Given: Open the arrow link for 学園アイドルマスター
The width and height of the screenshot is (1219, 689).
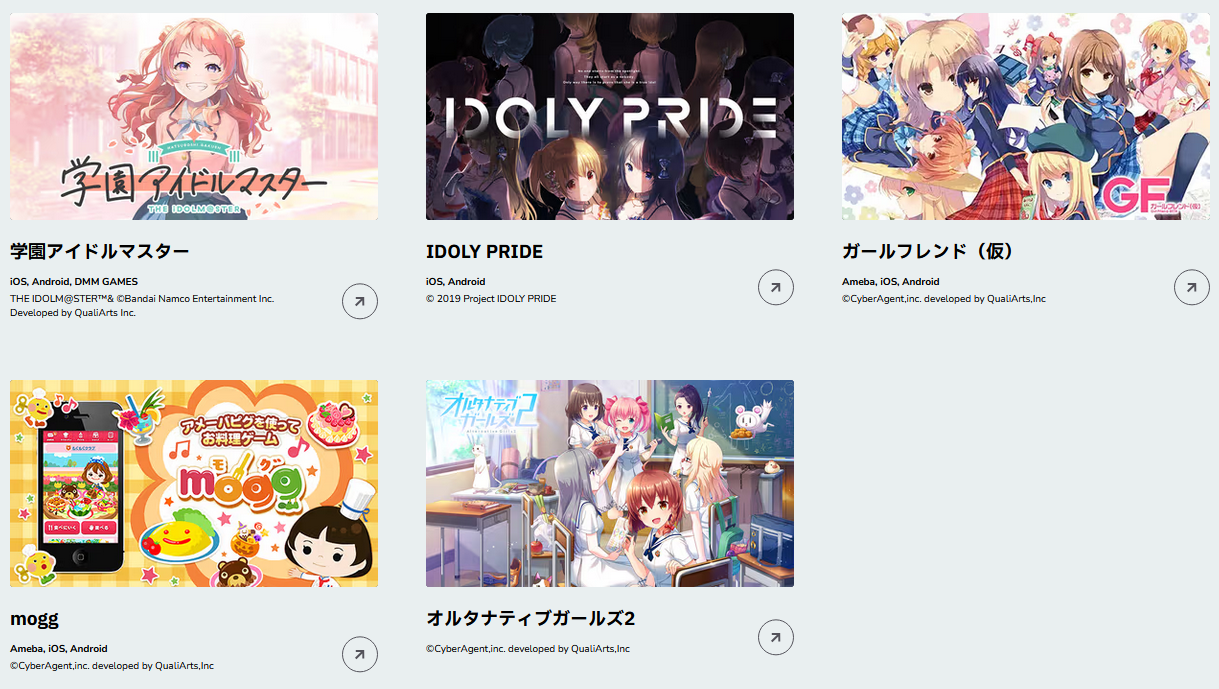Looking at the screenshot, I should pos(360,301).
